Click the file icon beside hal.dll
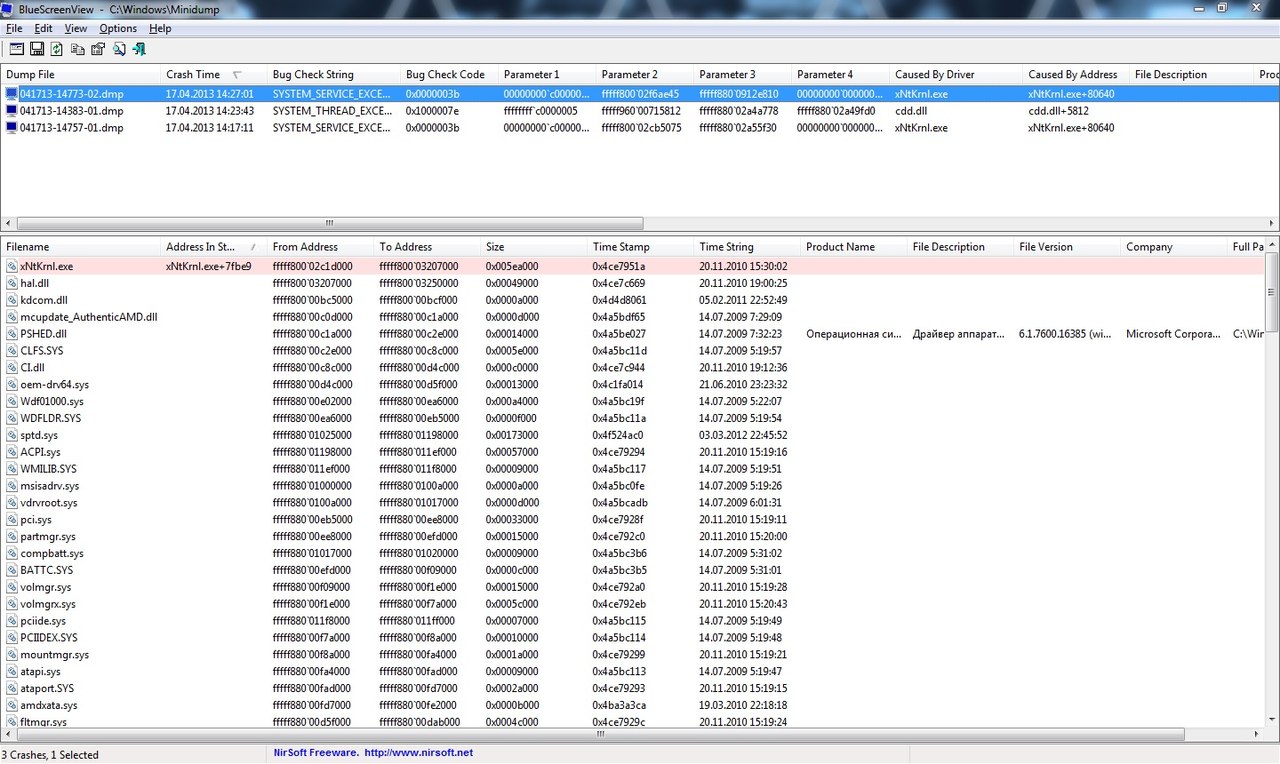The width and height of the screenshot is (1280, 764). tap(11, 284)
